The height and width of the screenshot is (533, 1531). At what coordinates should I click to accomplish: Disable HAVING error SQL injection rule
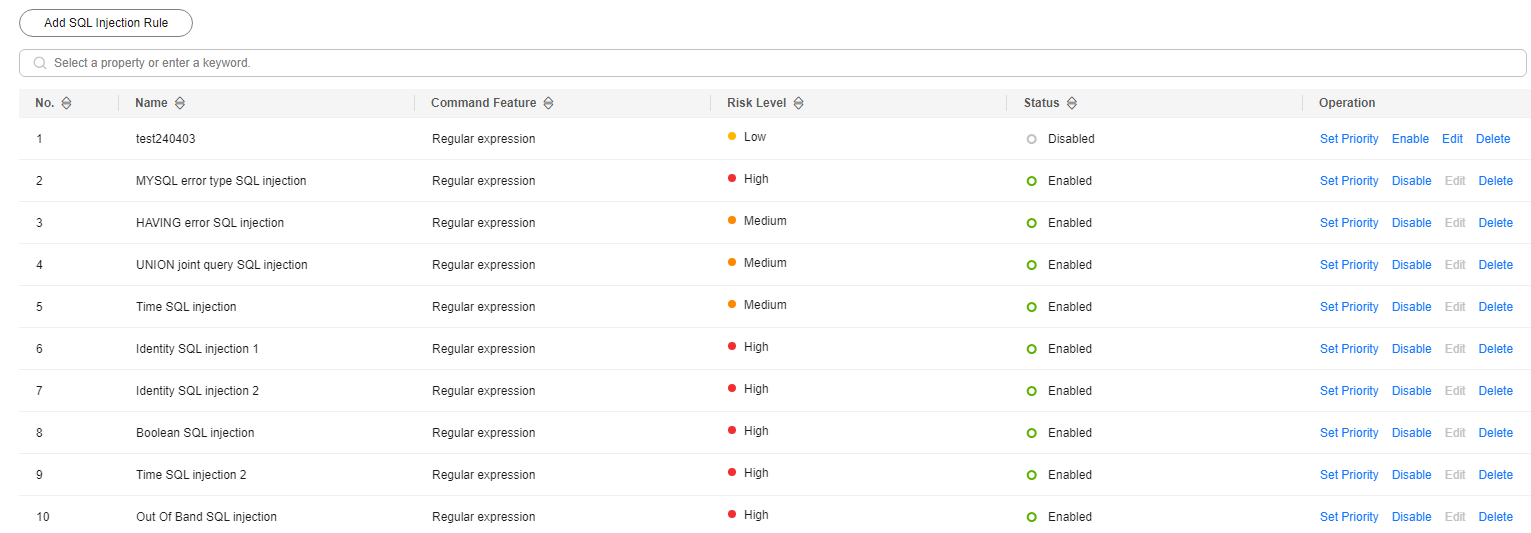[x=1412, y=223]
